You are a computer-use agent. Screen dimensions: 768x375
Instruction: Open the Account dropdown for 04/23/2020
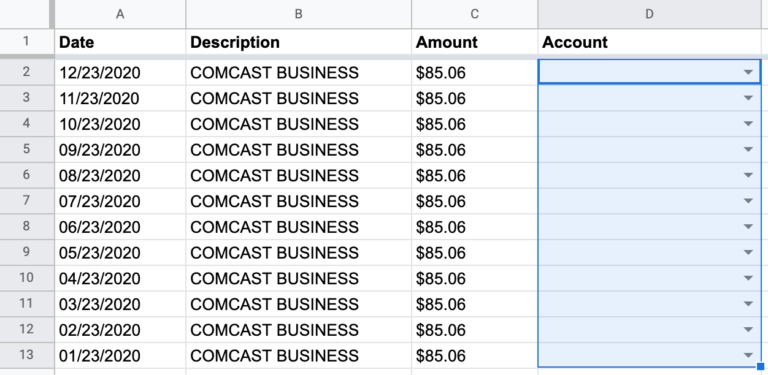747,278
